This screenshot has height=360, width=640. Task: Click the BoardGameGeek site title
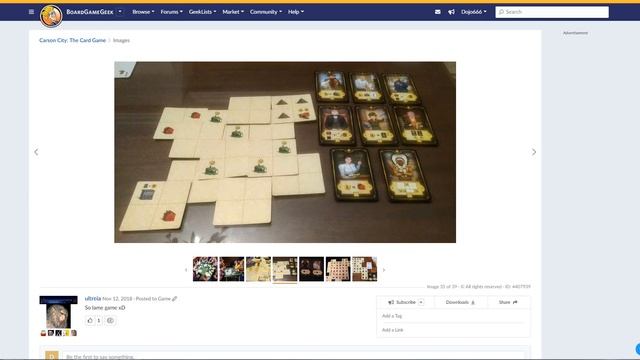(90, 12)
